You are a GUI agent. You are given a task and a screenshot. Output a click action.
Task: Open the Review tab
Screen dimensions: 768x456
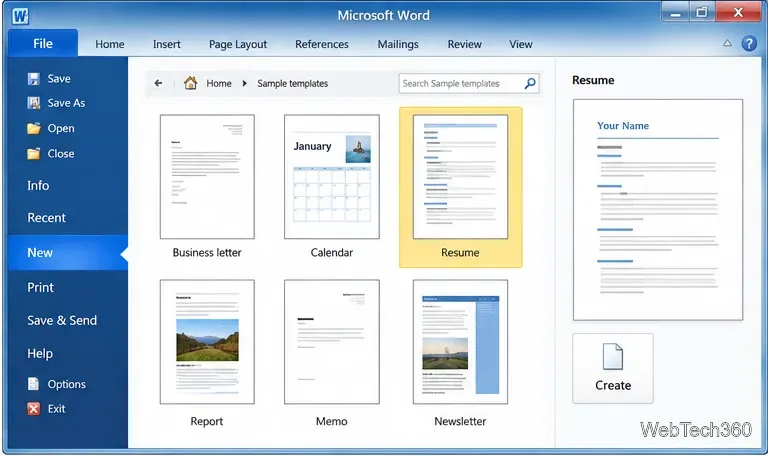coord(464,44)
